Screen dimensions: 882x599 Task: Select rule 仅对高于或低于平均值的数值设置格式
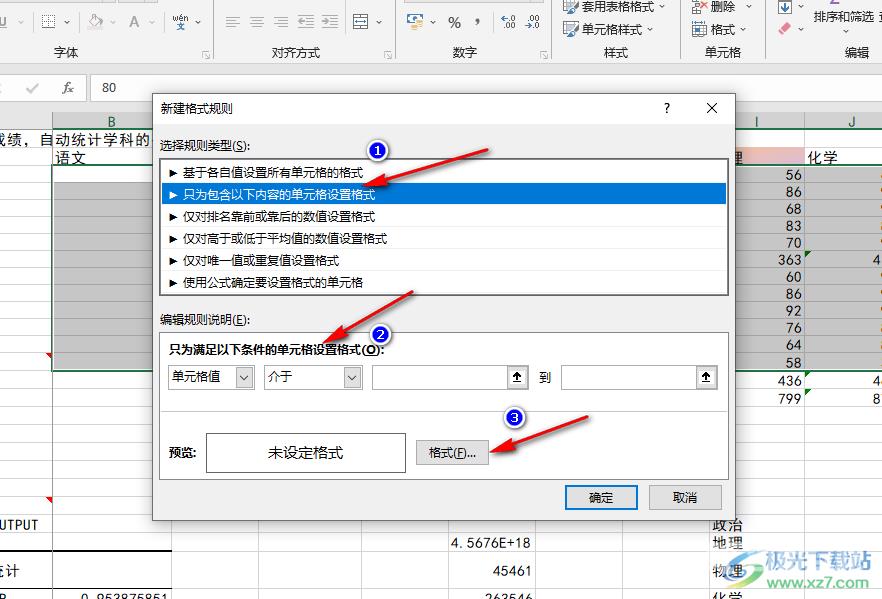tap(444, 238)
